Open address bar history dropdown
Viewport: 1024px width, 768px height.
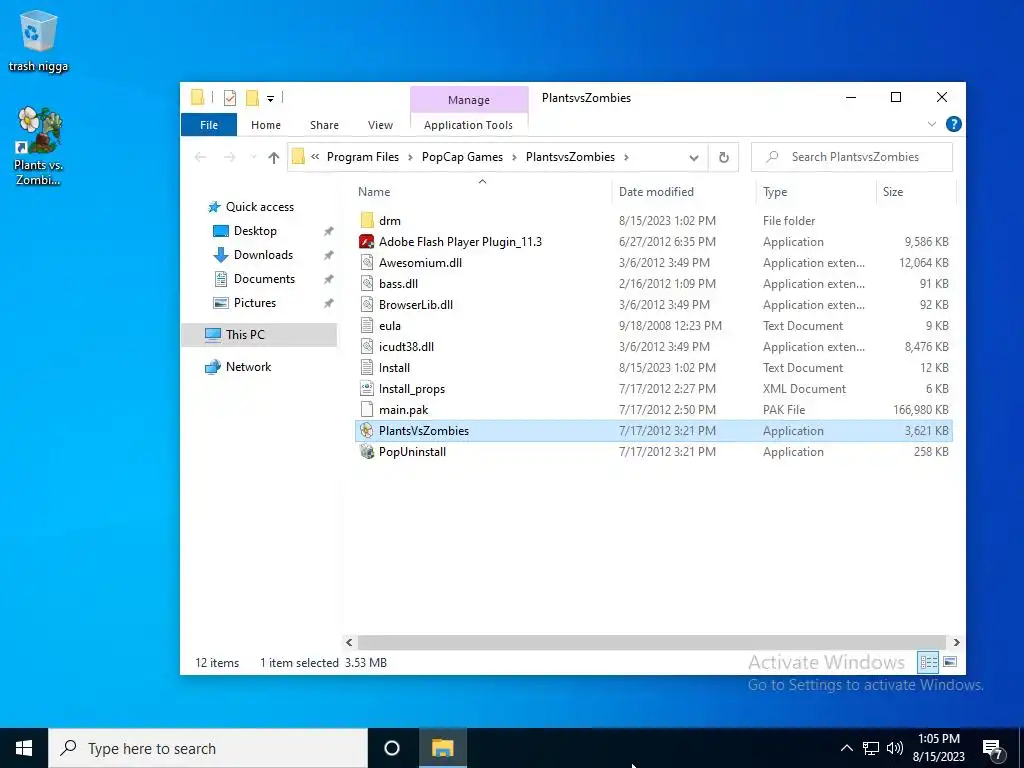pos(694,157)
